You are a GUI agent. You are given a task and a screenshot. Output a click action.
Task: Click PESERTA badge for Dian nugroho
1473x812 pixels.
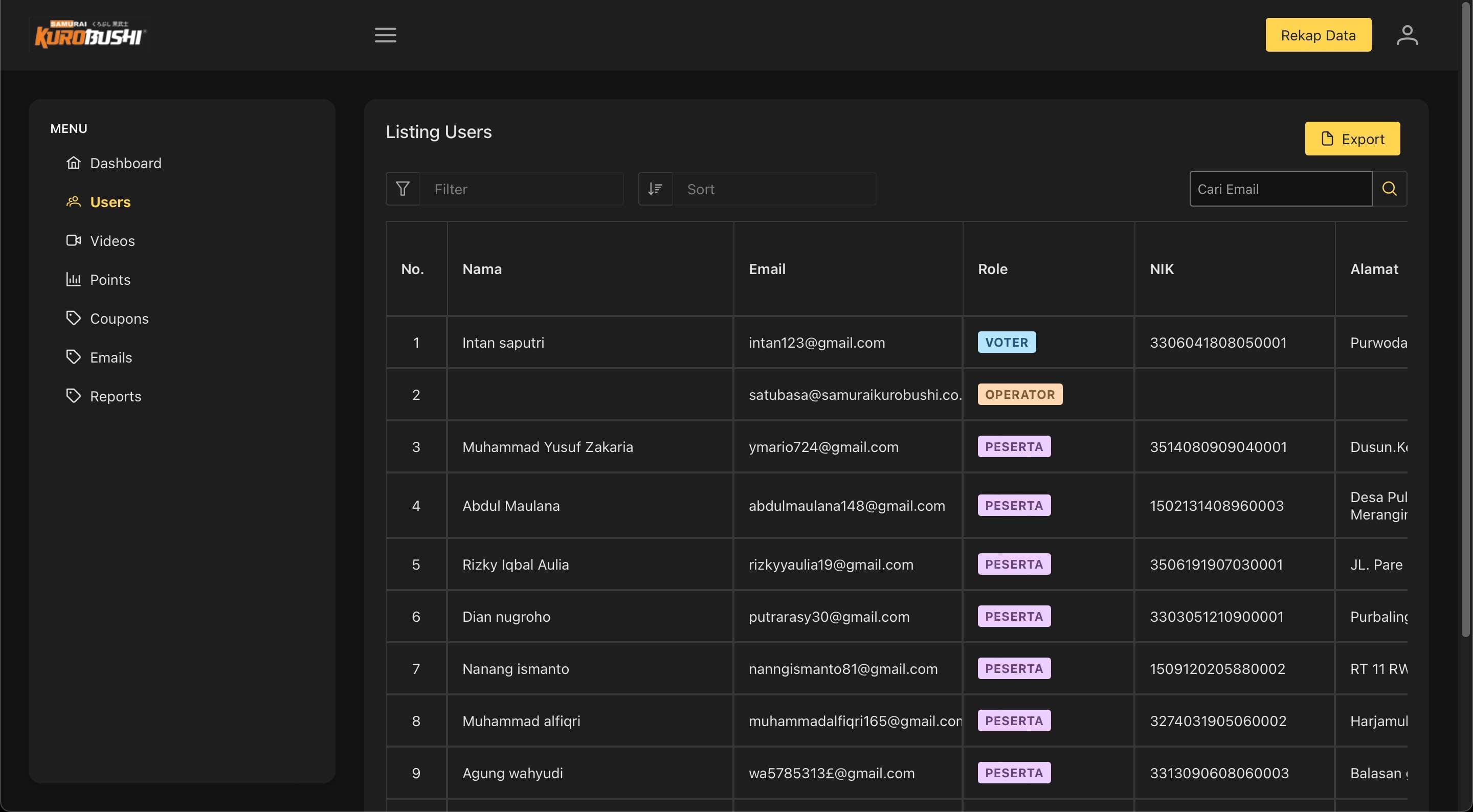1014,616
